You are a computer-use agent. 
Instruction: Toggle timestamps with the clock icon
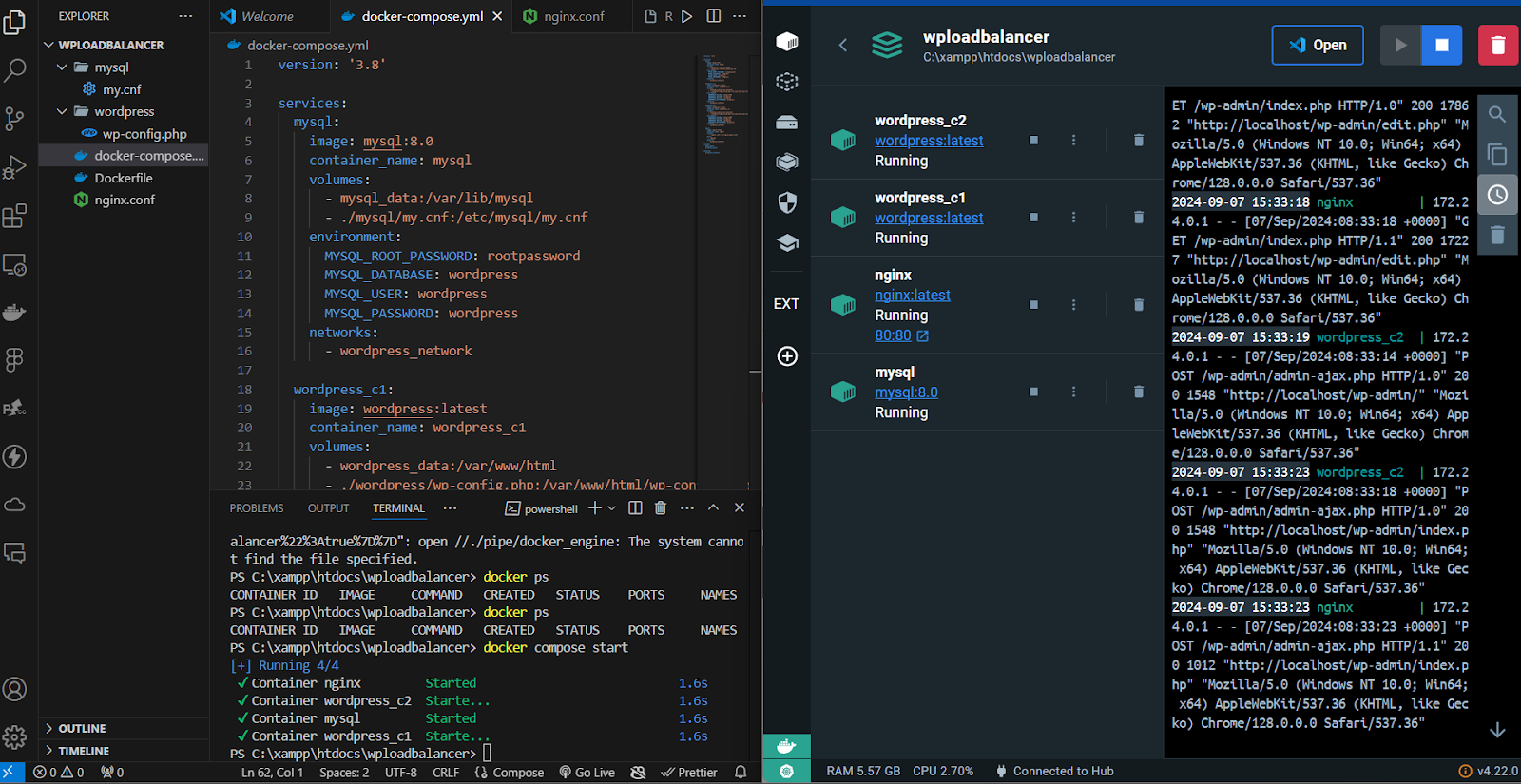tap(1497, 195)
